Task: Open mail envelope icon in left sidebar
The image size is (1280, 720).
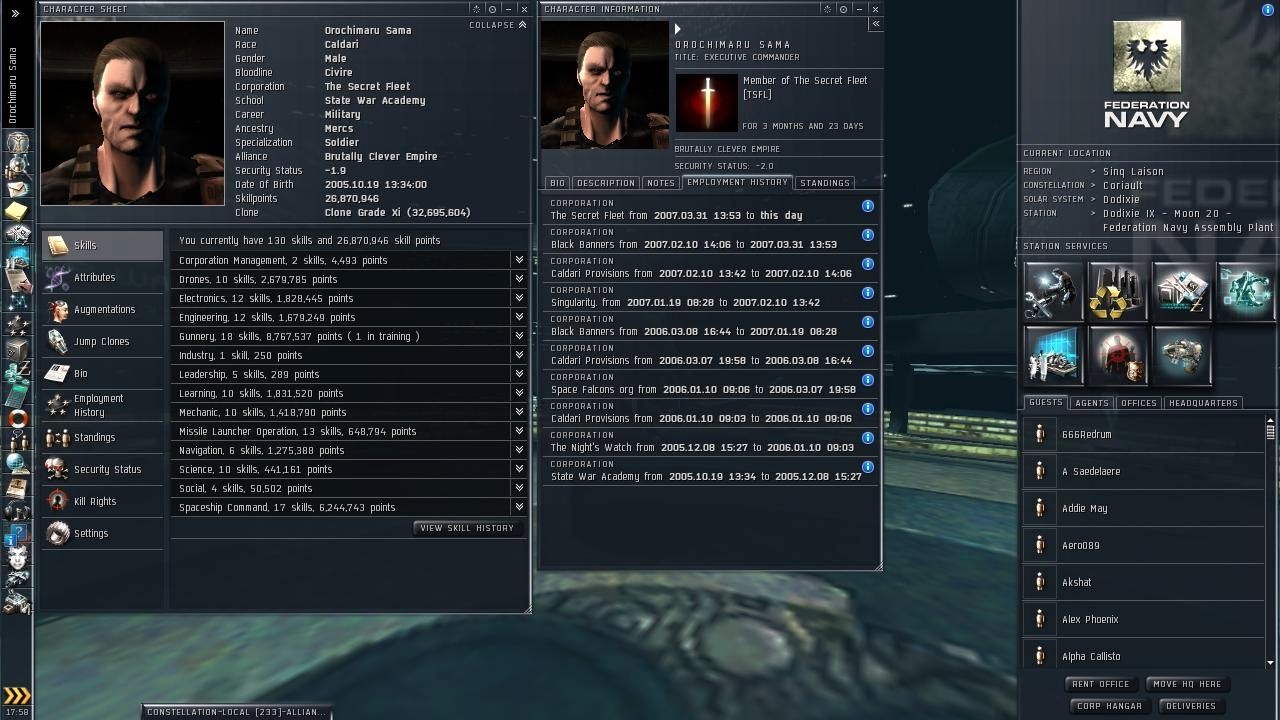Action: [17, 187]
